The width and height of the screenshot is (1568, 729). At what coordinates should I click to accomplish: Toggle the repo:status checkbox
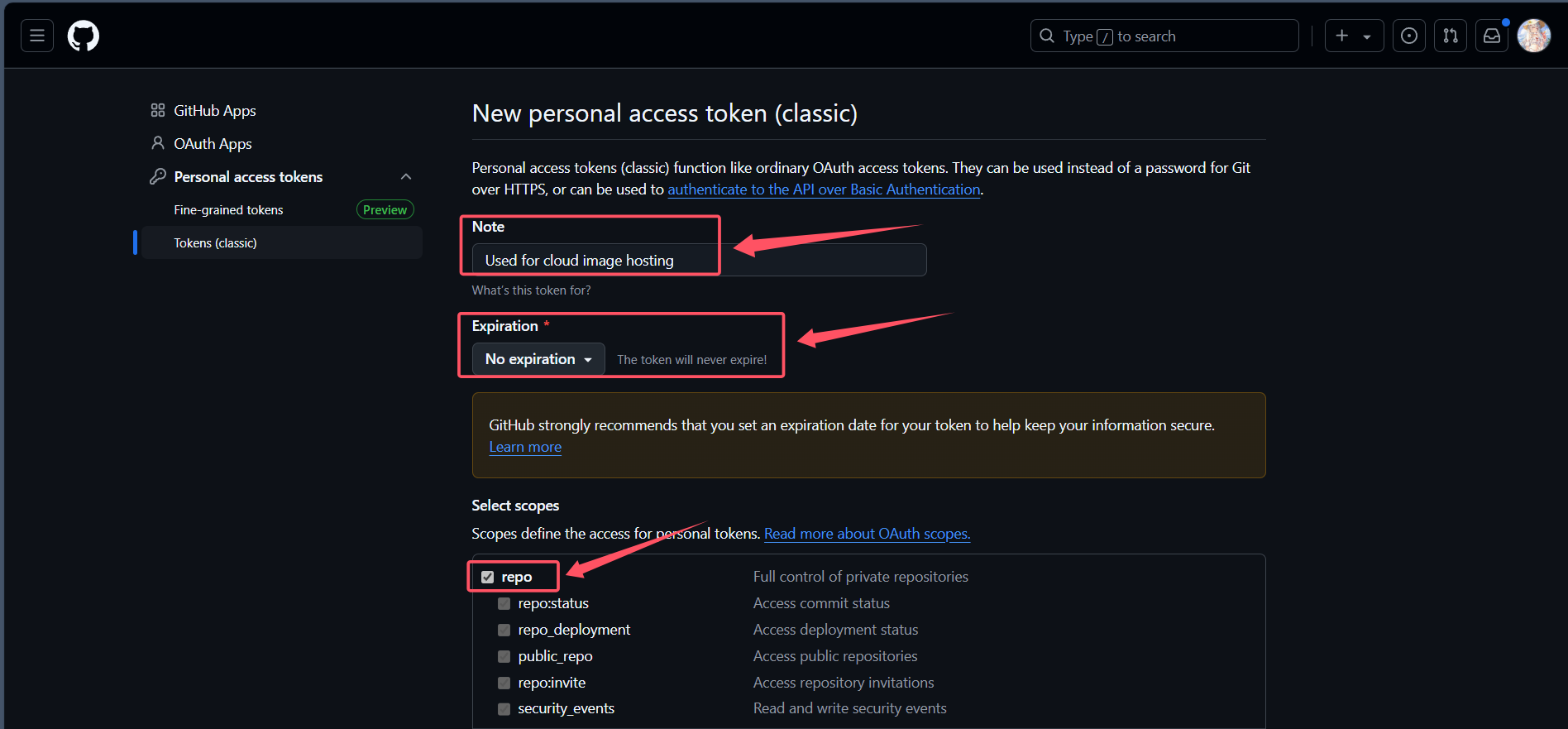(504, 604)
